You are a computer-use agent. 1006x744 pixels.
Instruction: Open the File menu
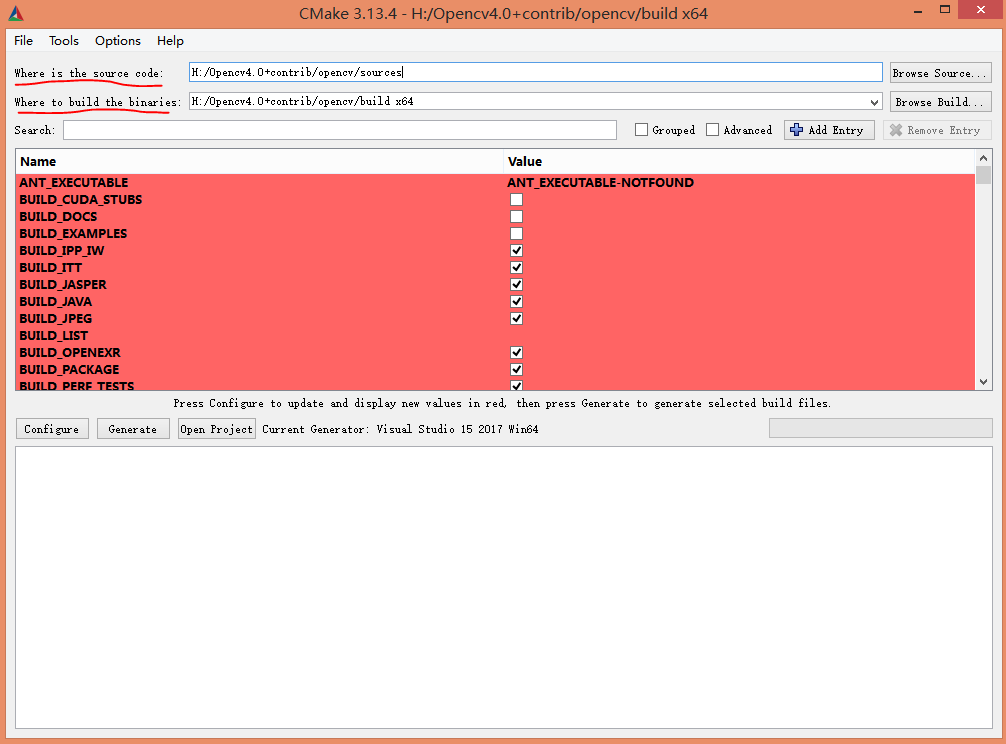coord(23,40)
